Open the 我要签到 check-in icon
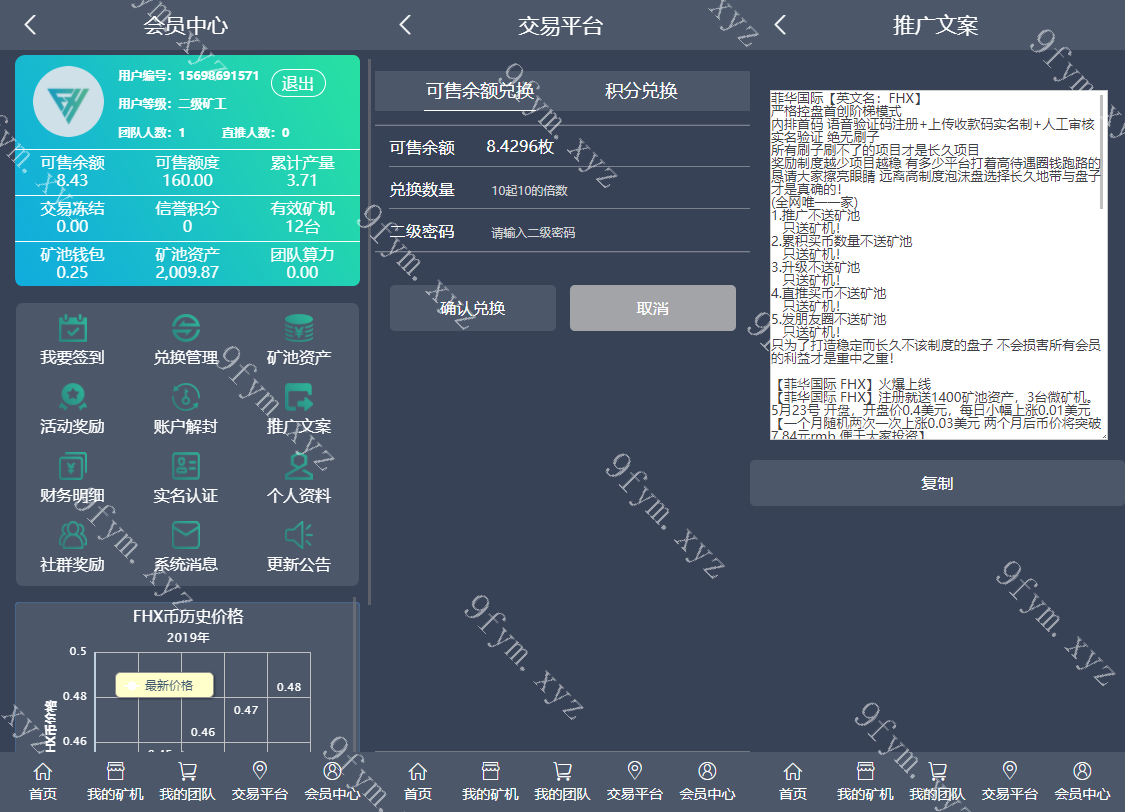The height and width of the screenshot is (812, 1125). [x=72, y=329]
